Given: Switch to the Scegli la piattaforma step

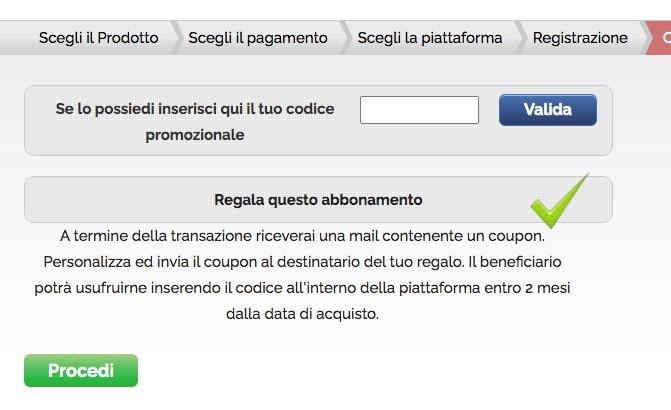Looking at the screenshot, I should coord(430,38).
